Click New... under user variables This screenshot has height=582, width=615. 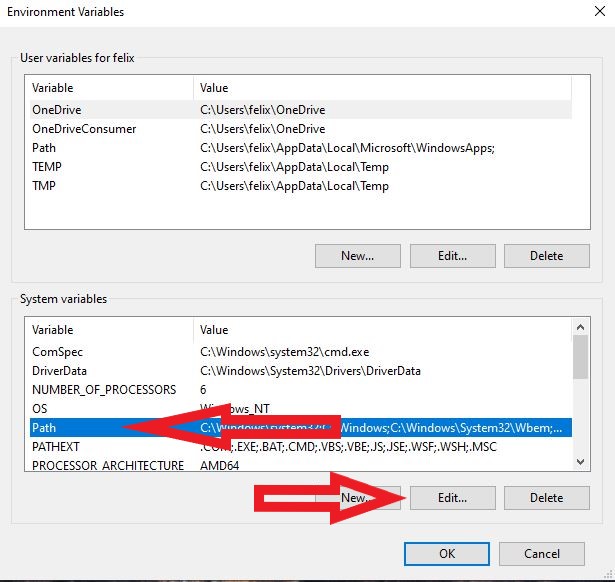tap(357, 256)
